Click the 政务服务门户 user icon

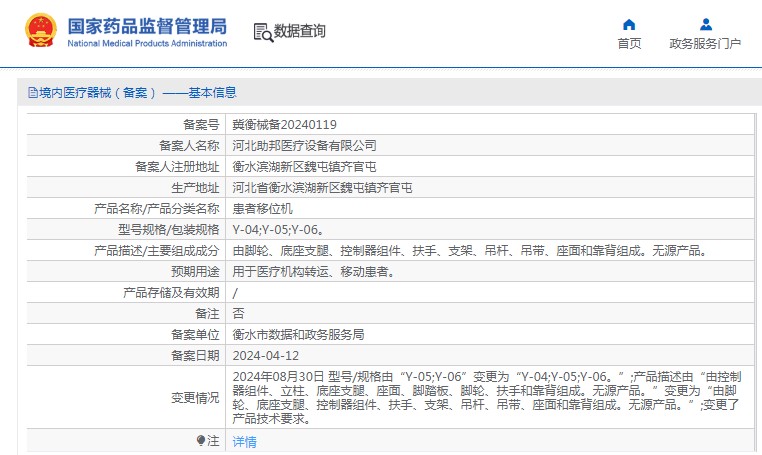pos(706,24)
